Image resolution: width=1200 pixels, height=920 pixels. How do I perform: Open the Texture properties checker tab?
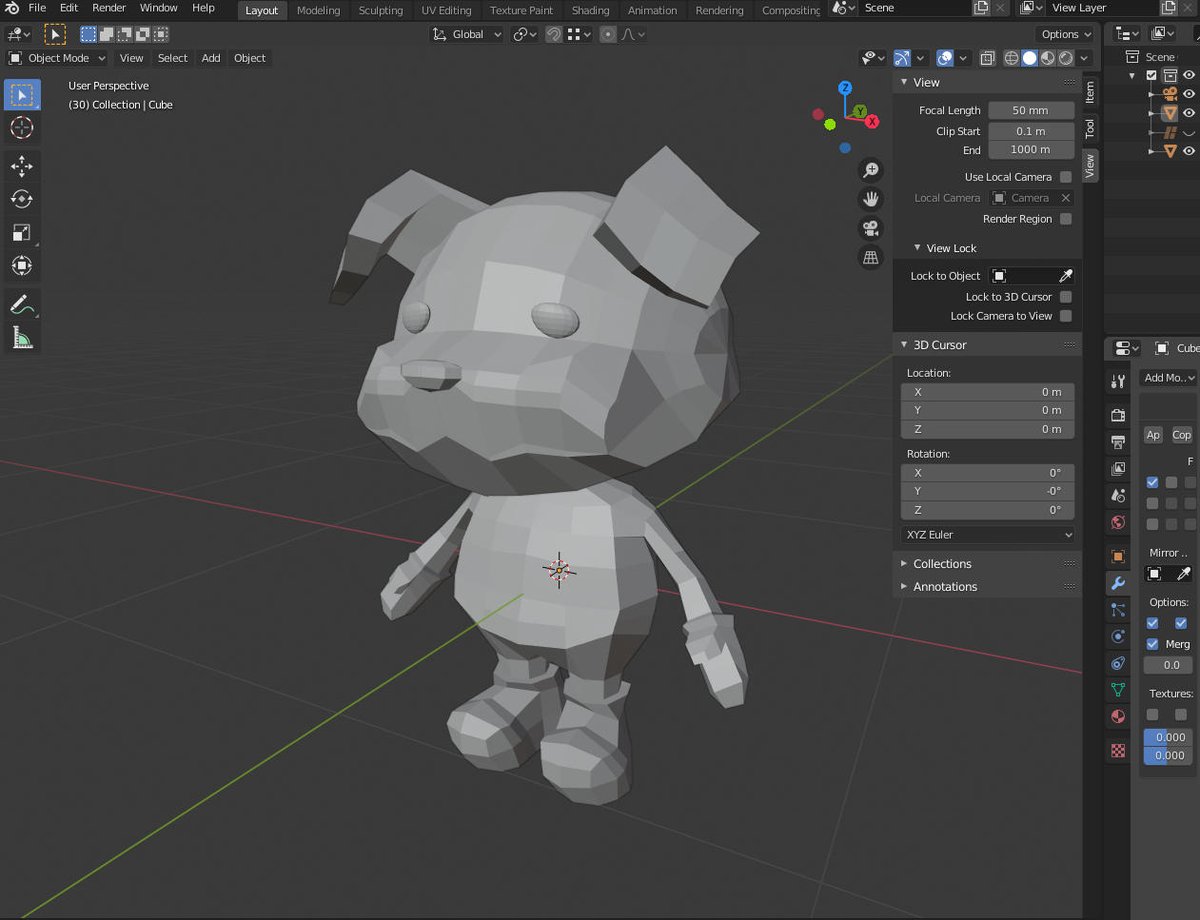(1118, 750)
